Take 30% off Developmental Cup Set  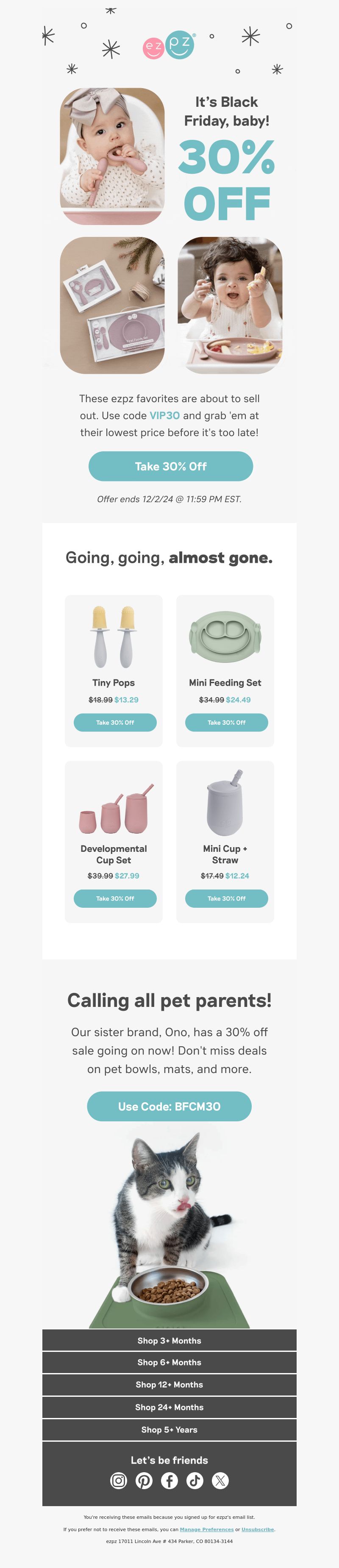[115, 898]
